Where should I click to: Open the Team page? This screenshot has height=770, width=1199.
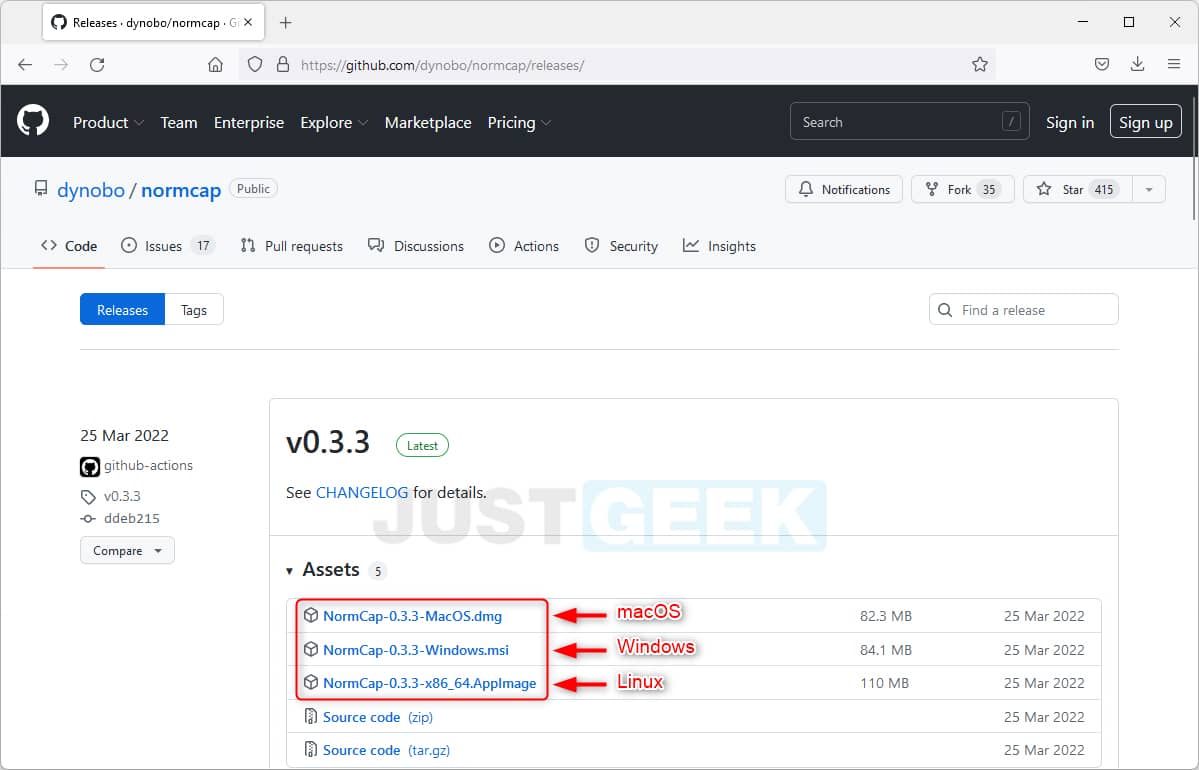tap(179, 122)
